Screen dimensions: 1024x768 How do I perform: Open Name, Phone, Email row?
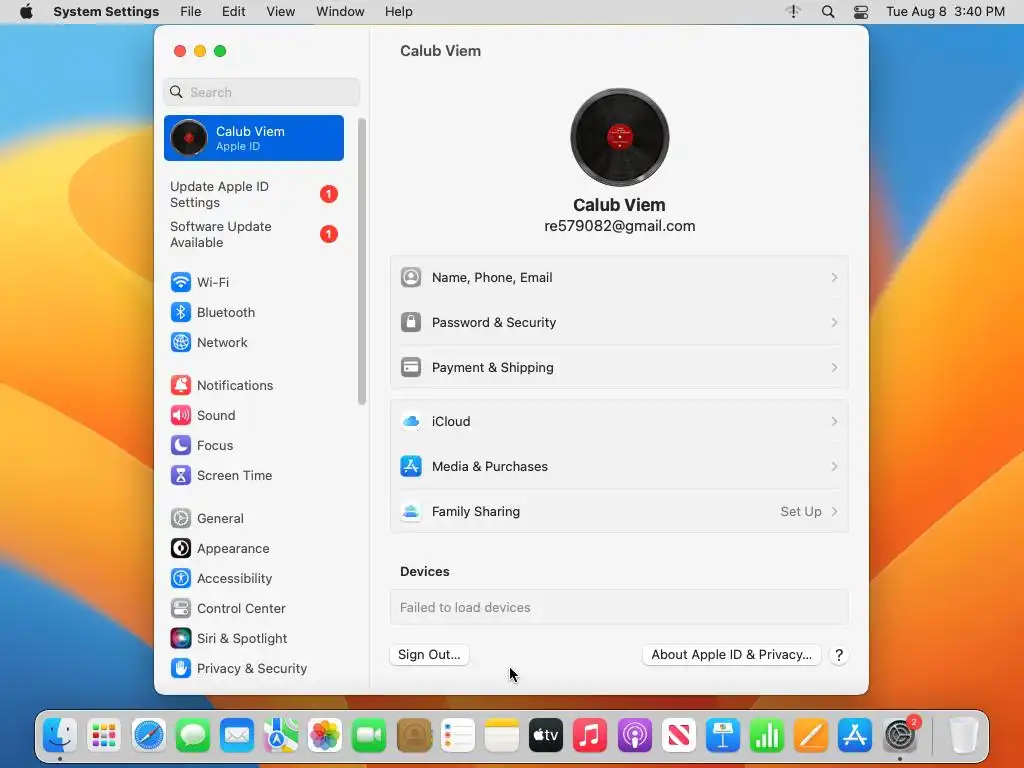(619, 278)
